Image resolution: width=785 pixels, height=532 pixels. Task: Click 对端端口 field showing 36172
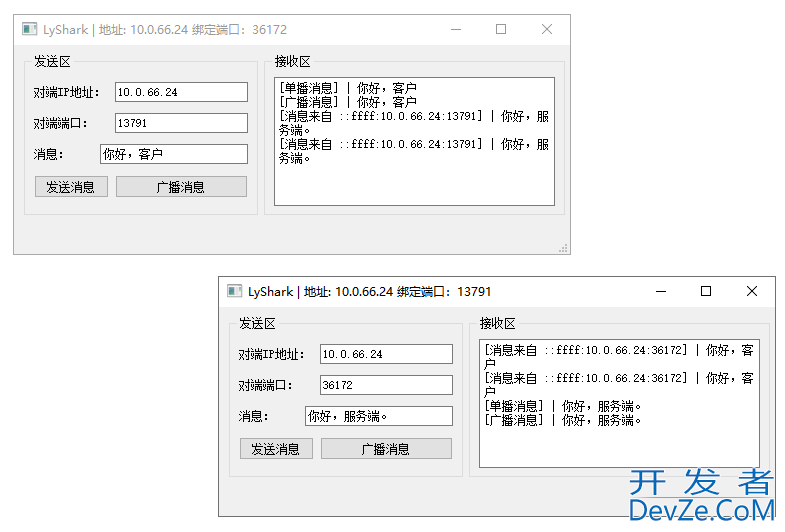point(386,385)
